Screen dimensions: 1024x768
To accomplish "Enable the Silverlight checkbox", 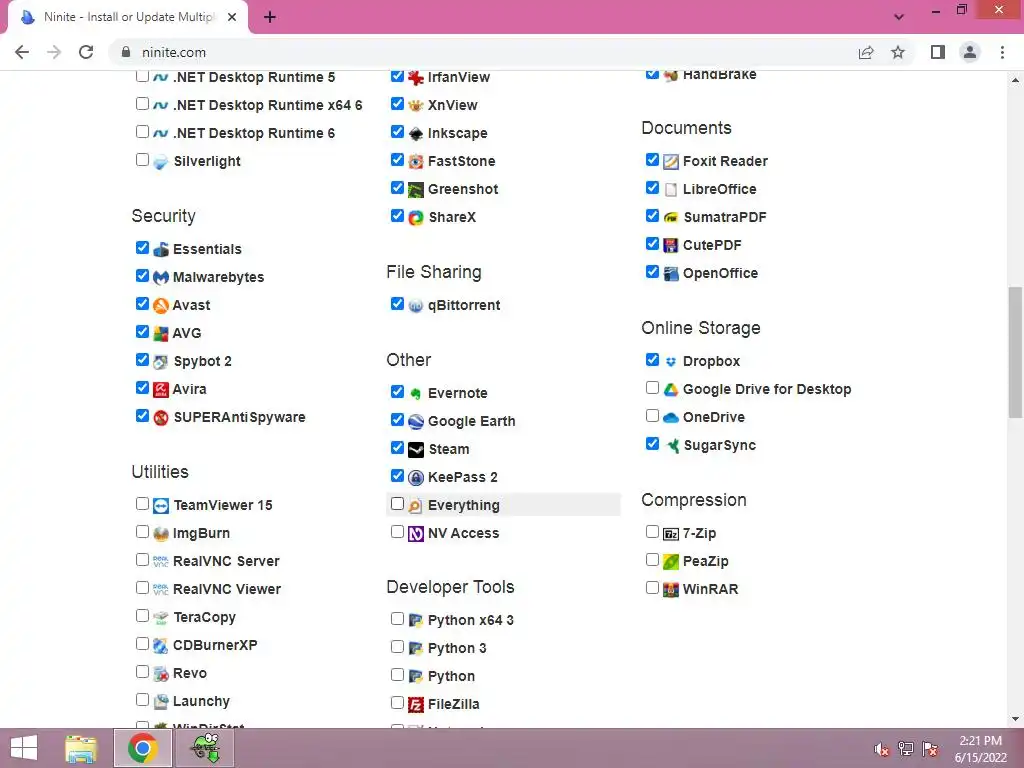I will tap(142, 159).
